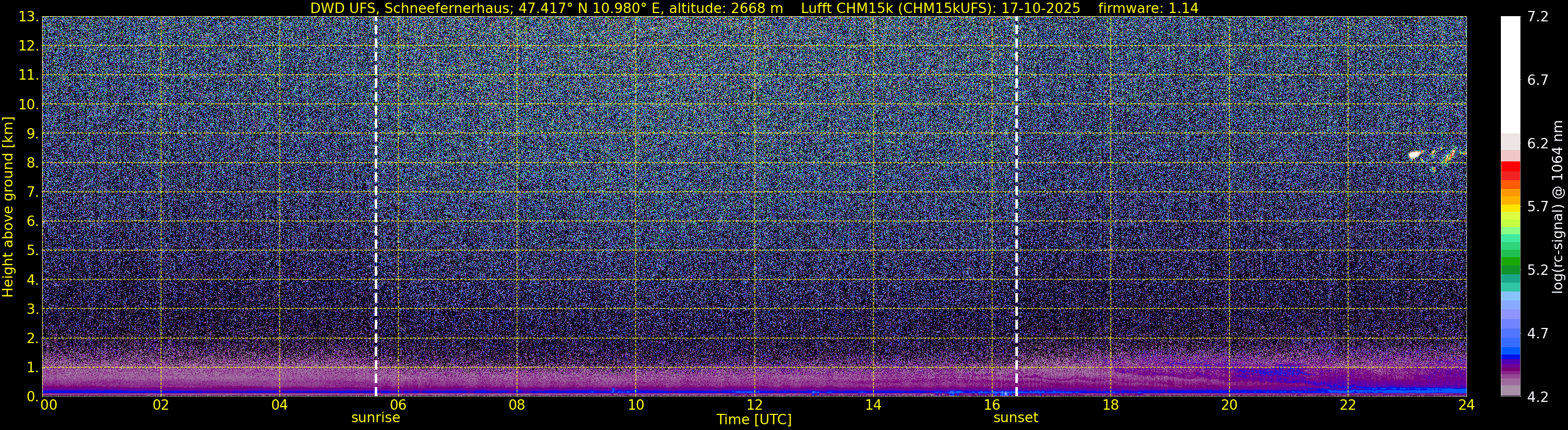Click the time axis tick '12'

[x=754, y=405]
